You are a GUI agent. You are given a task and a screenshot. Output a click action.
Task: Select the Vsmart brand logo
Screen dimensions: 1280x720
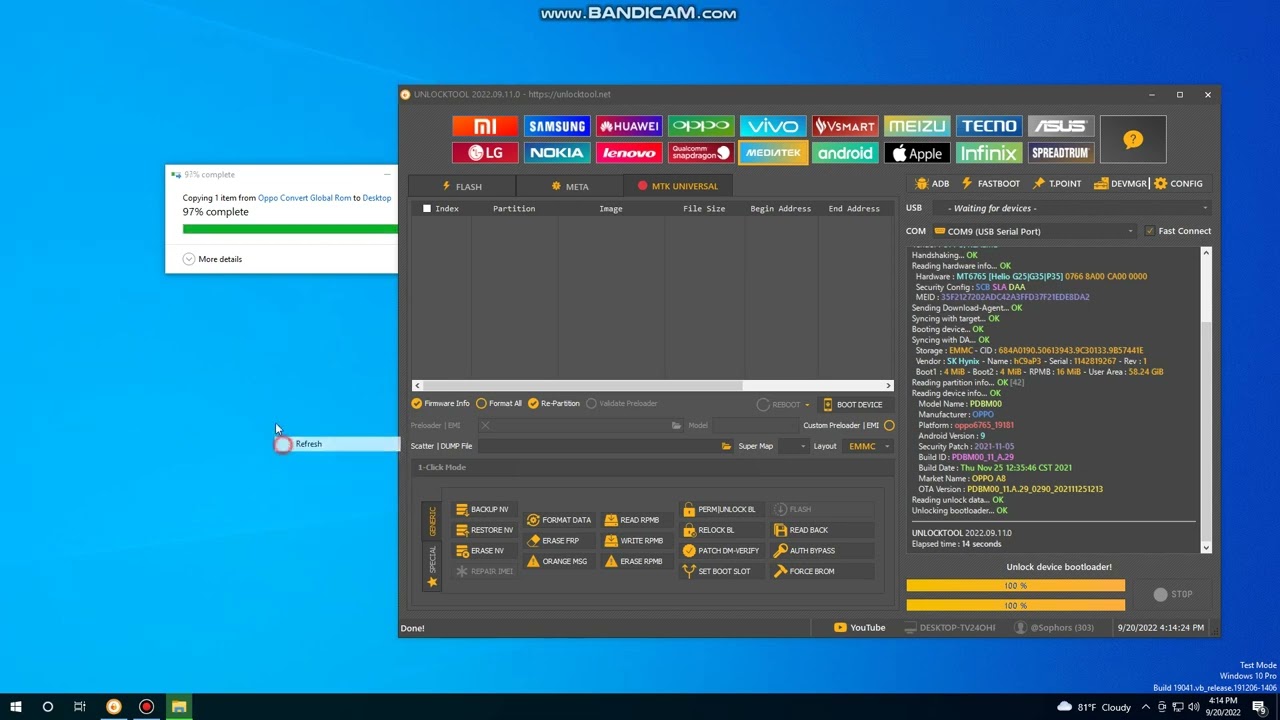pos(845,126)
